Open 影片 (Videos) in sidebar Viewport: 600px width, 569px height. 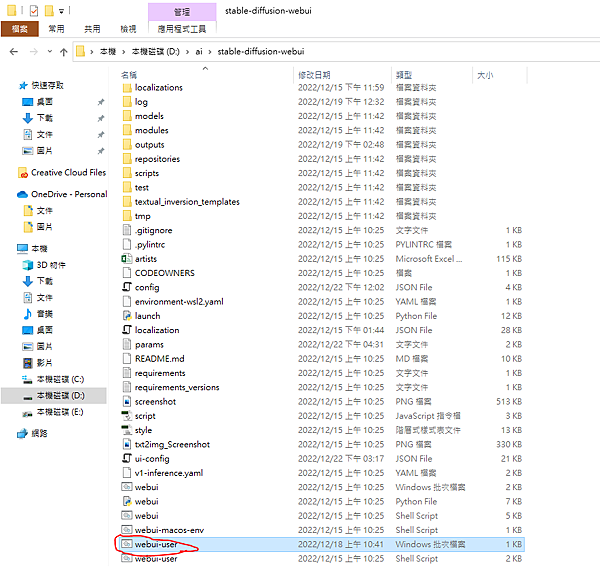click(44, 363)
